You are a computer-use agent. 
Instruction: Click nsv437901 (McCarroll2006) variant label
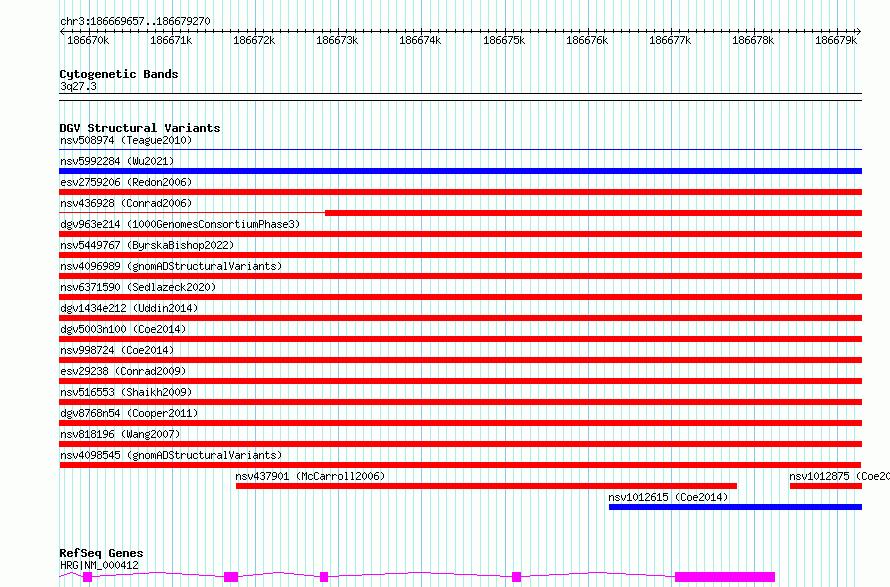pos(310,476)
